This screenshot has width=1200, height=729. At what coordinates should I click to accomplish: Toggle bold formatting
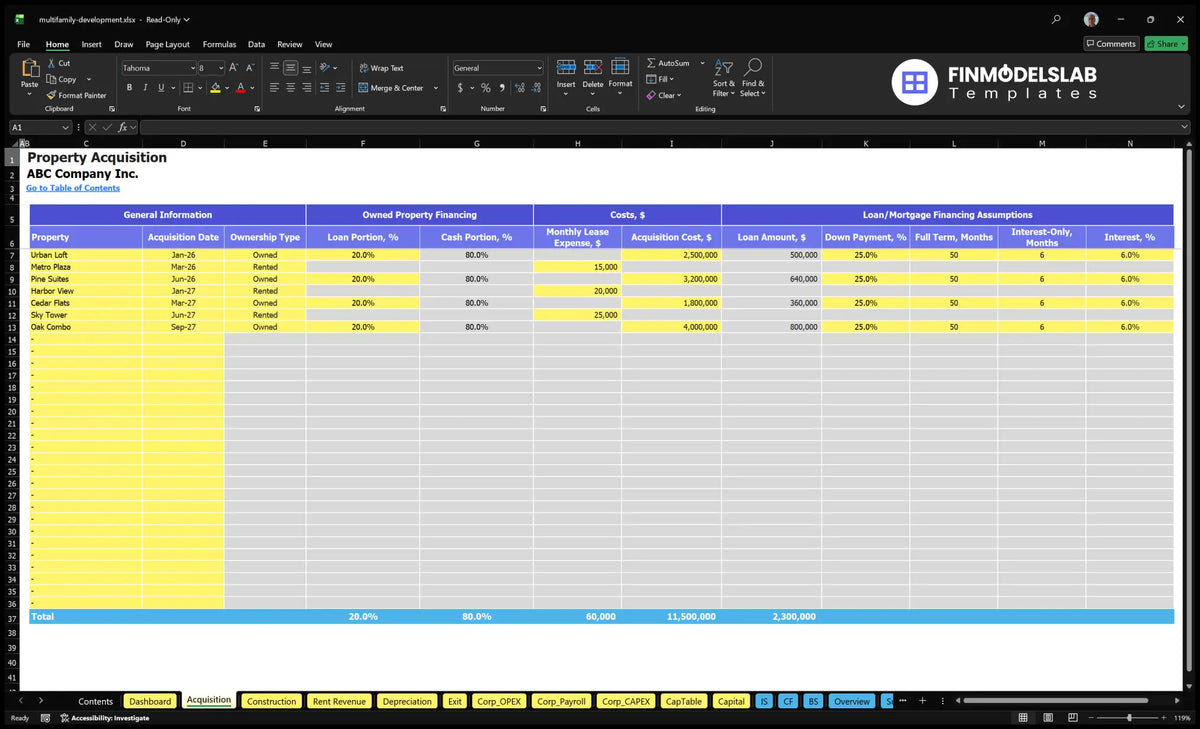[129, 88]
